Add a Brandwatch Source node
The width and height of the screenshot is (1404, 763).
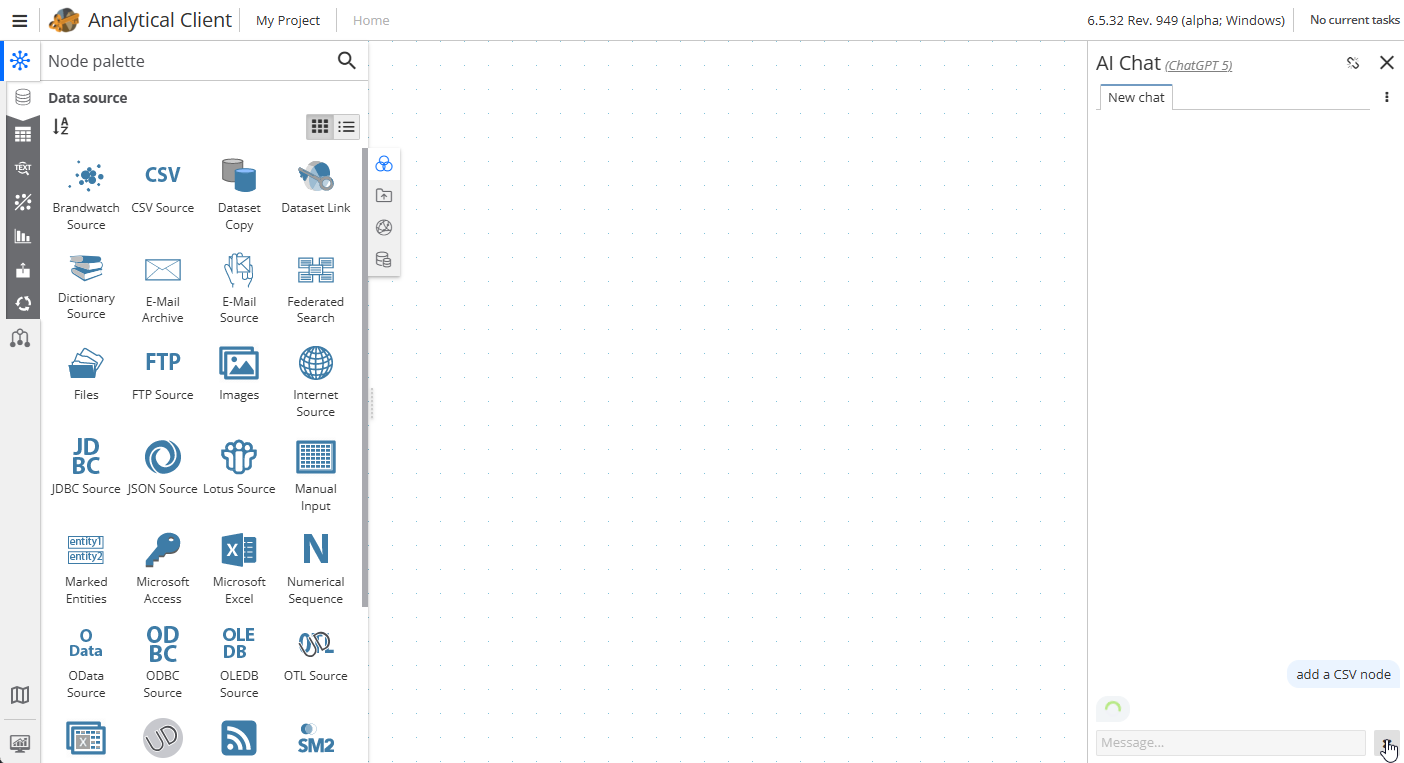pos(86,195)
